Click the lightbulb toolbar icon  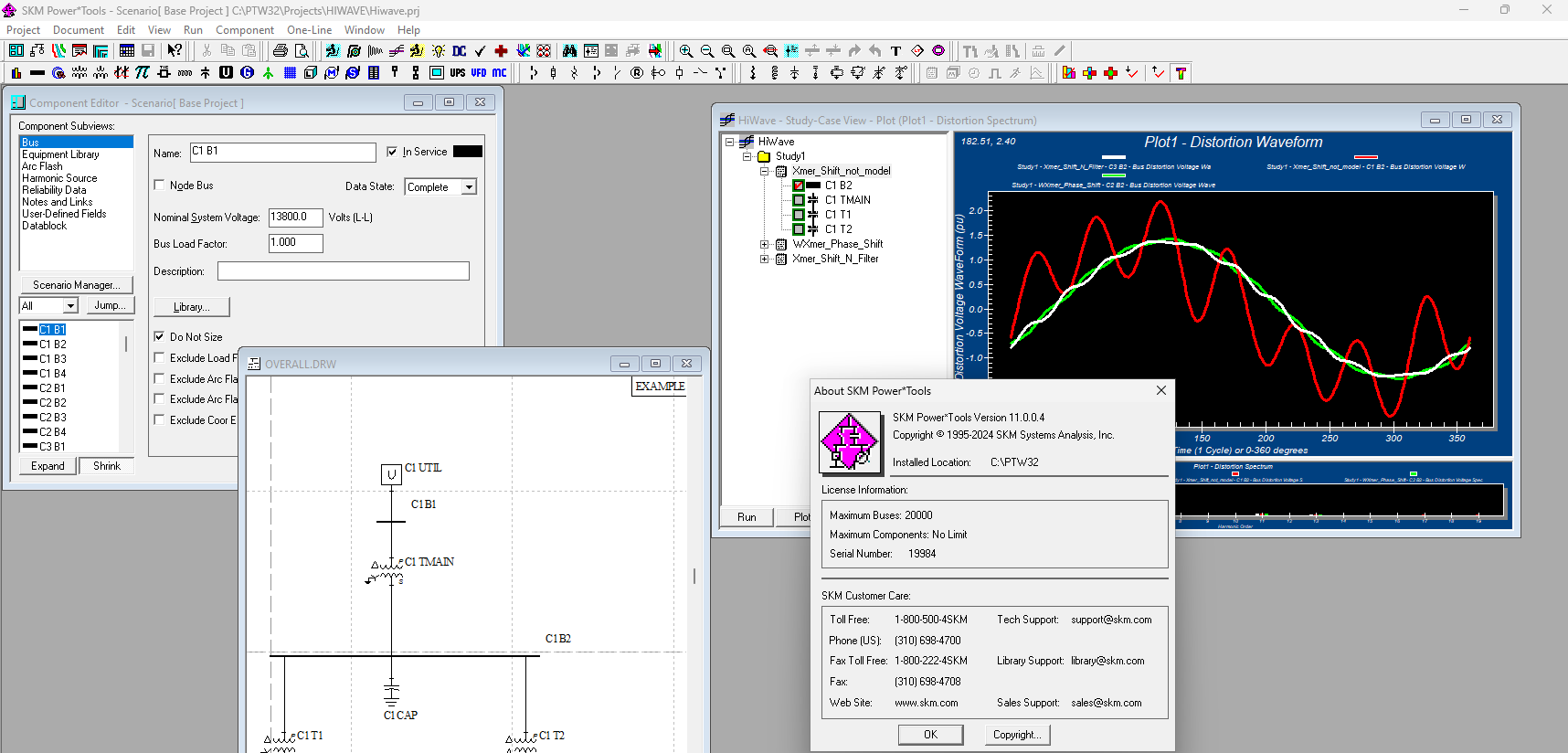439,51
